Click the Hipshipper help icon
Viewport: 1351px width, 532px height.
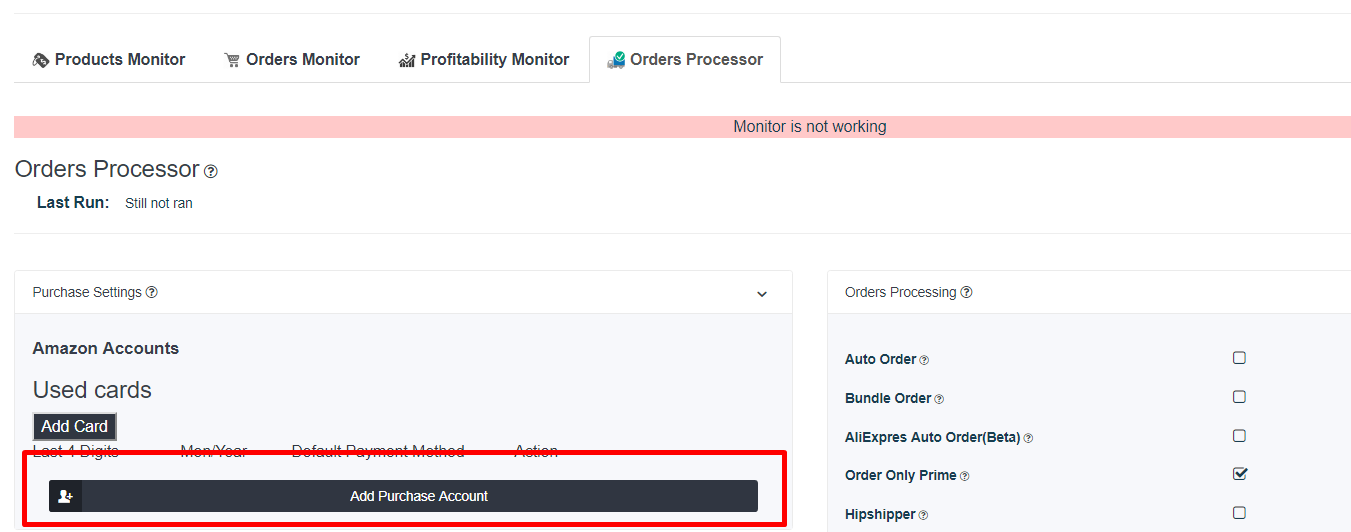coord(923,515)
